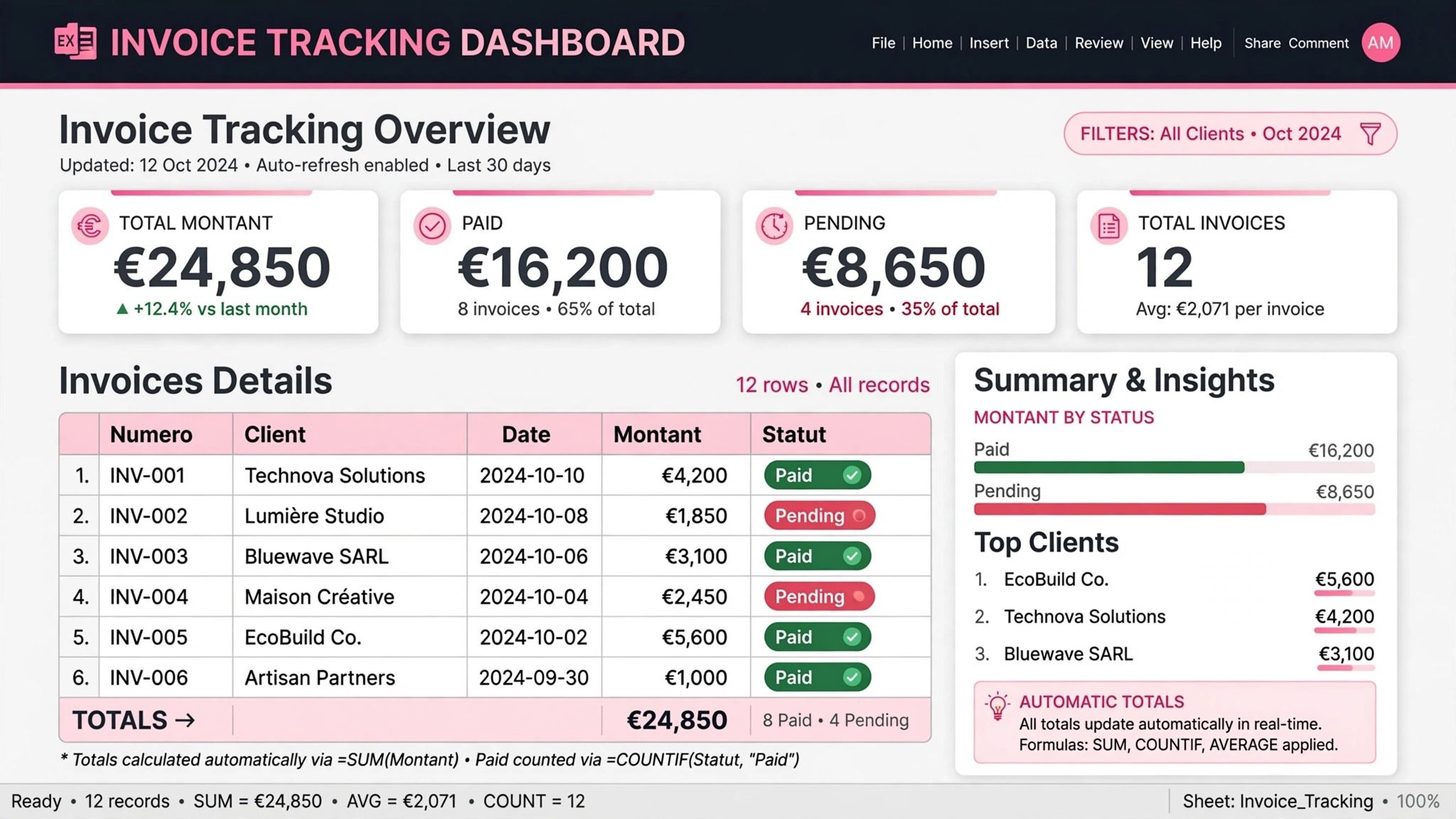Toggle the Pending status badge for INV-002
Image resolution: width=1456 pixels, height=819 pixels.
[820, 515]
